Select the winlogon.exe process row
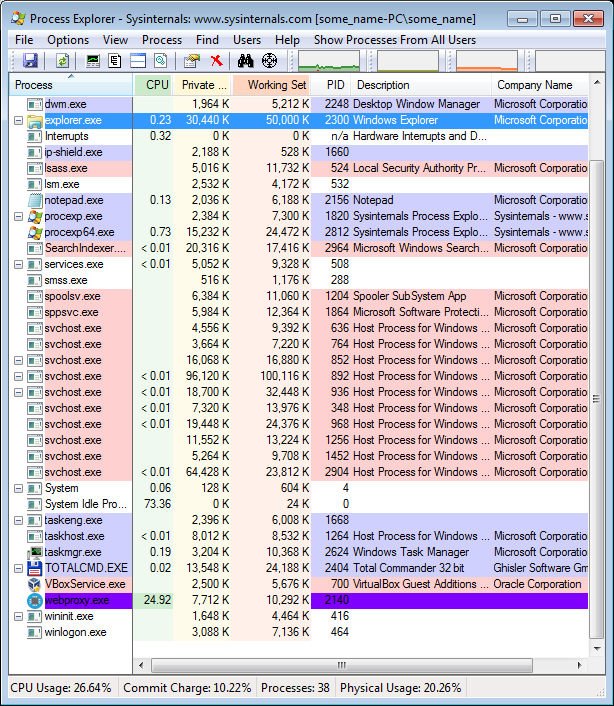 [298, 632]
